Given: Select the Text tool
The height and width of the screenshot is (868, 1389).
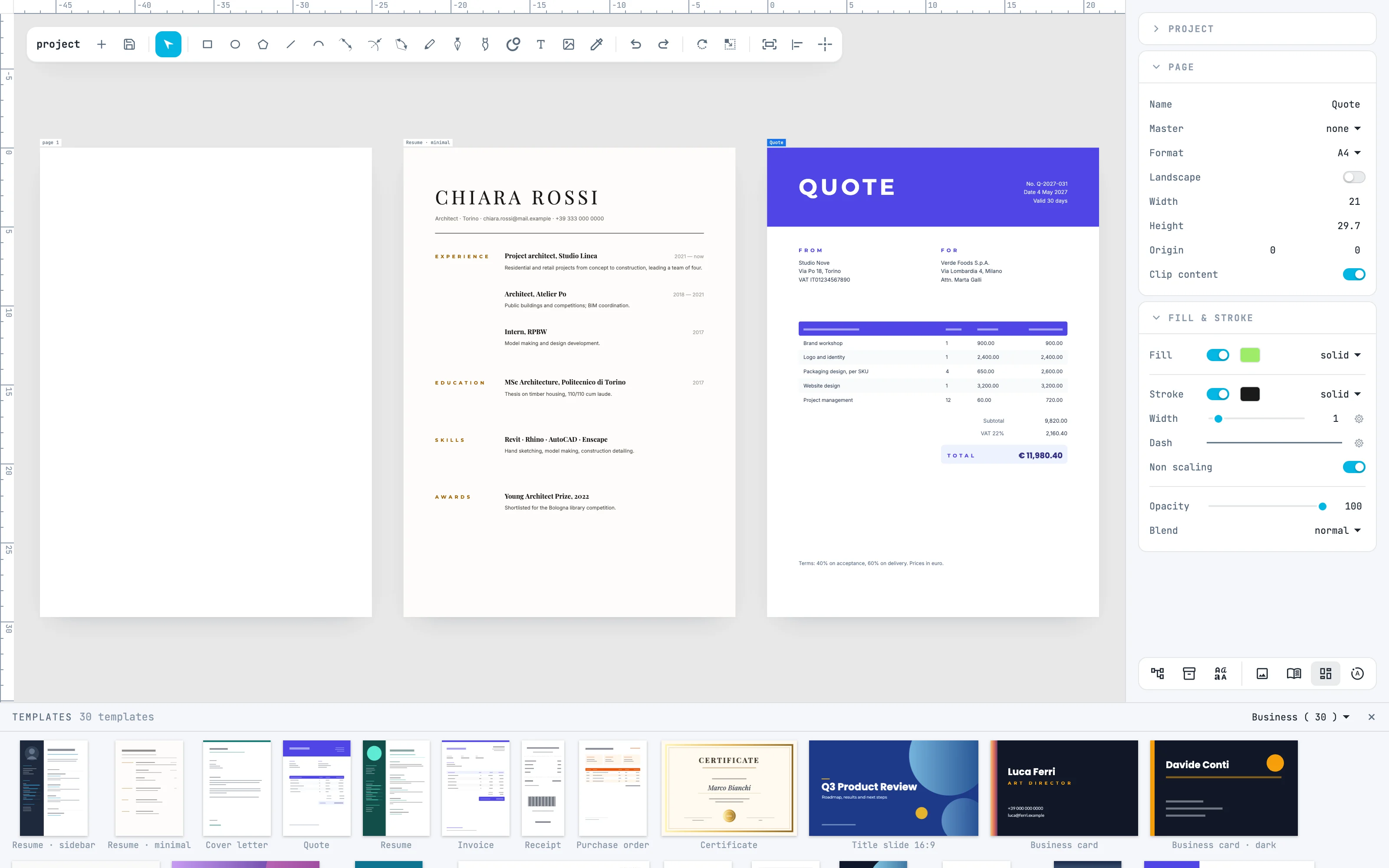Looking at the screenshot, I should click(x=541, y=44).
